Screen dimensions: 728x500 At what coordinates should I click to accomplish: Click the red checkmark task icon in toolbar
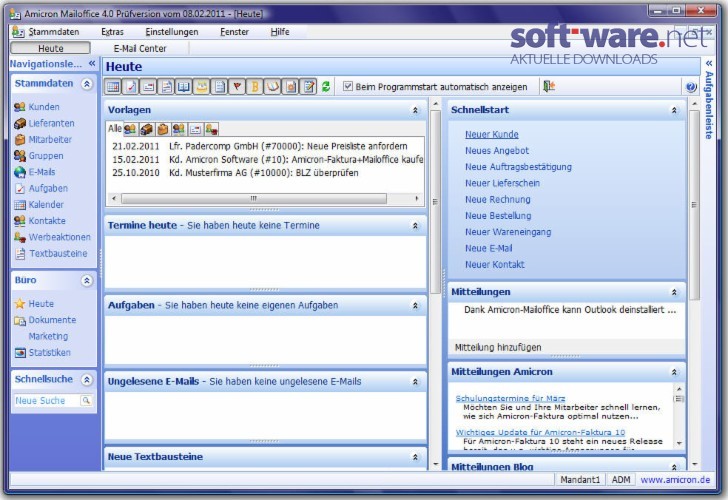(x=130, y=87)
